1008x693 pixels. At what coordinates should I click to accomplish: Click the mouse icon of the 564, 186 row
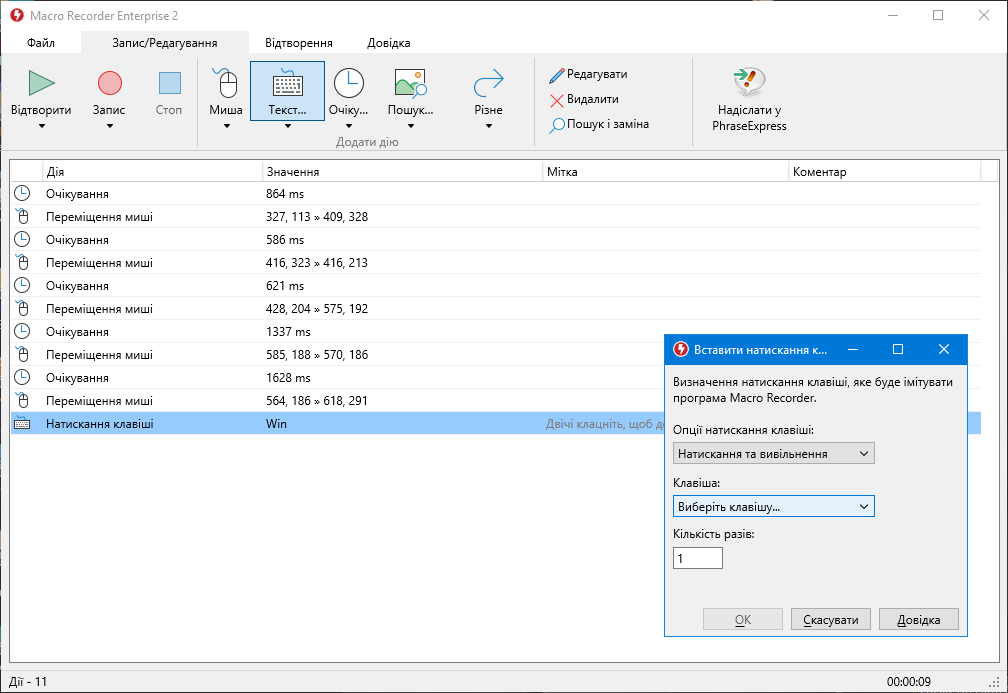[x=22, y=400]
